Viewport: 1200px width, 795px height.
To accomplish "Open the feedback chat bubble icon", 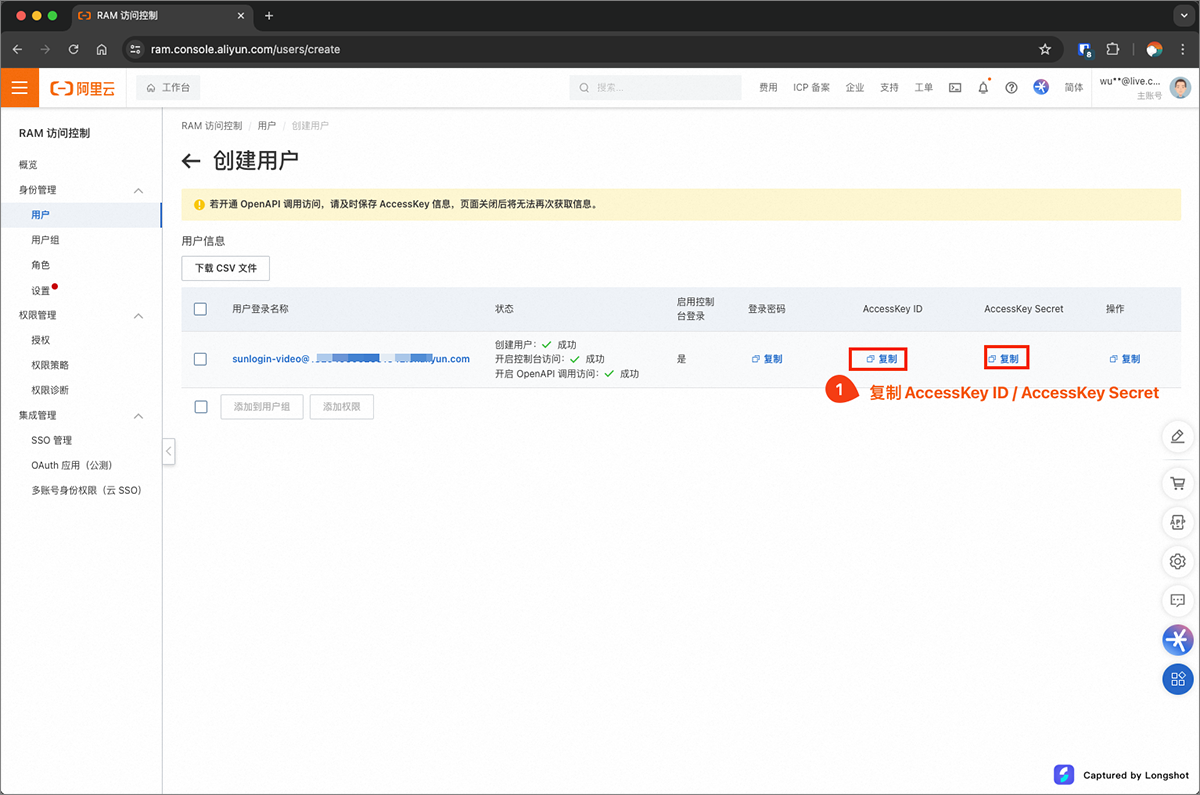I will (x=1177, y=601).
